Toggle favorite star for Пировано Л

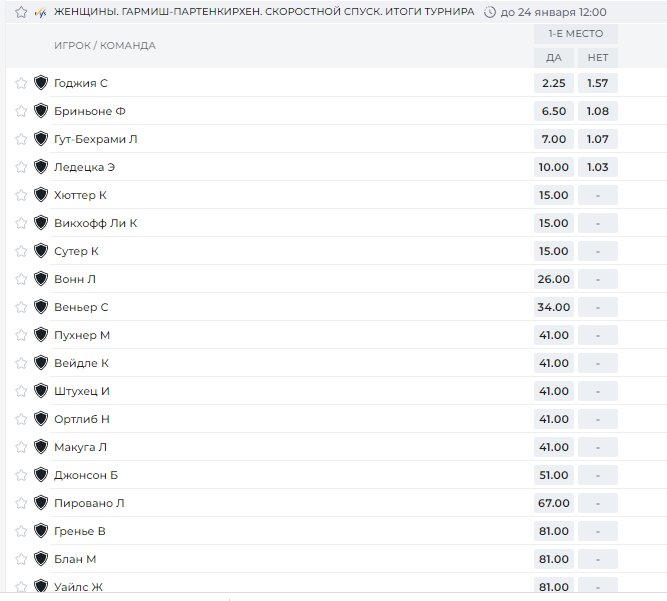[x=21, y=503]
